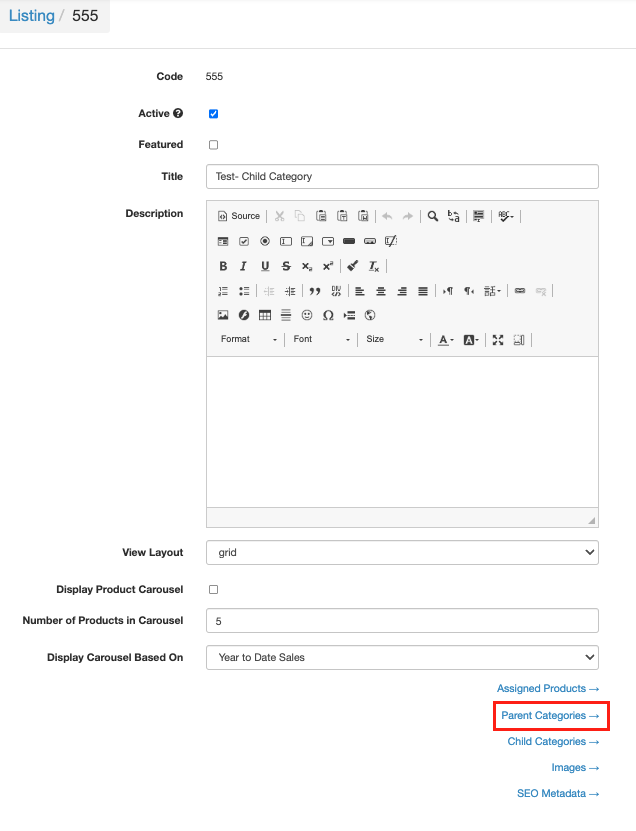Insert a text field form icon
Screen dimensions: 636x831
pyautogui.click(x=286, y=242)
